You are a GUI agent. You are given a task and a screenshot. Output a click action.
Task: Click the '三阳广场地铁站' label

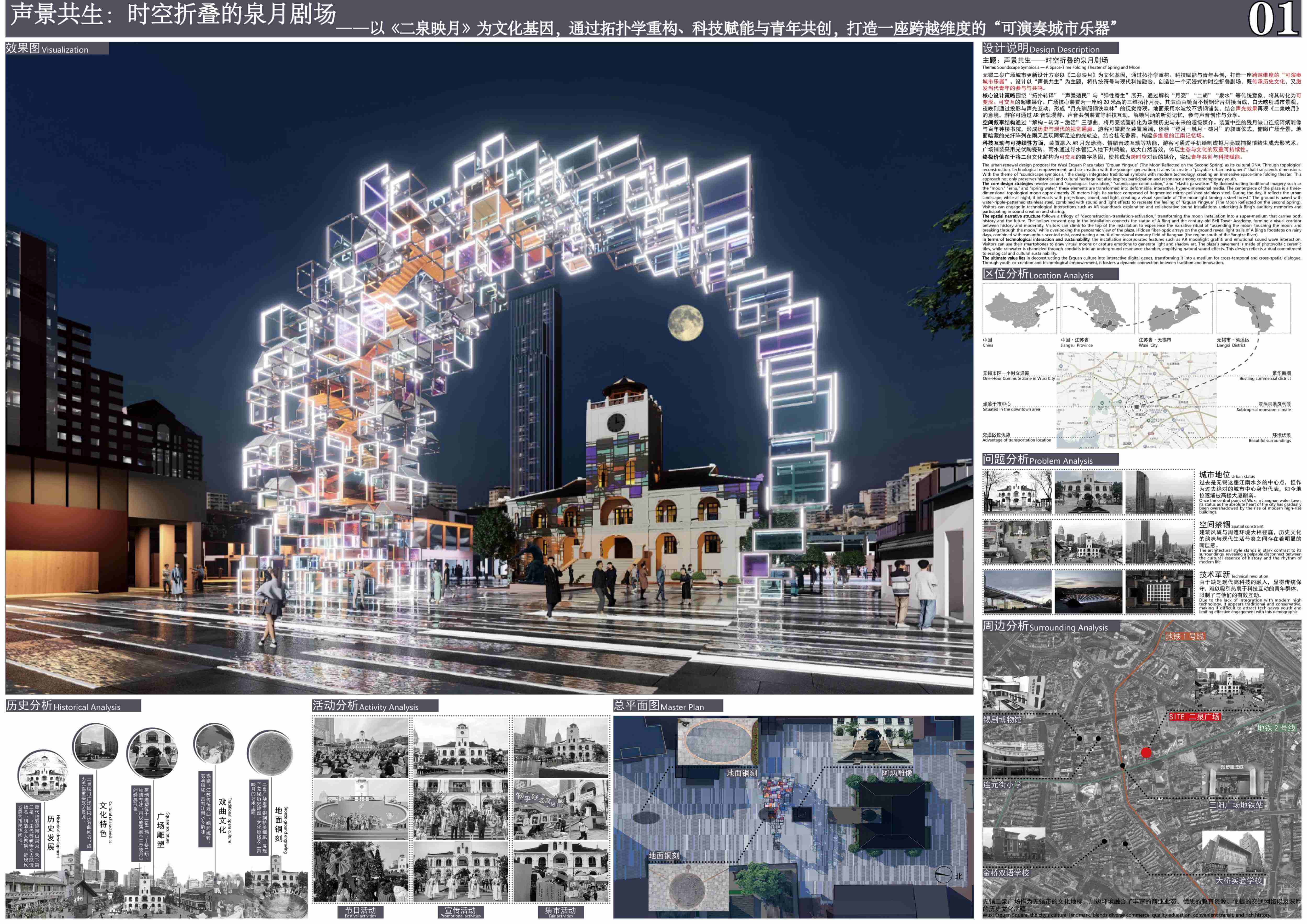(1236, 805)
